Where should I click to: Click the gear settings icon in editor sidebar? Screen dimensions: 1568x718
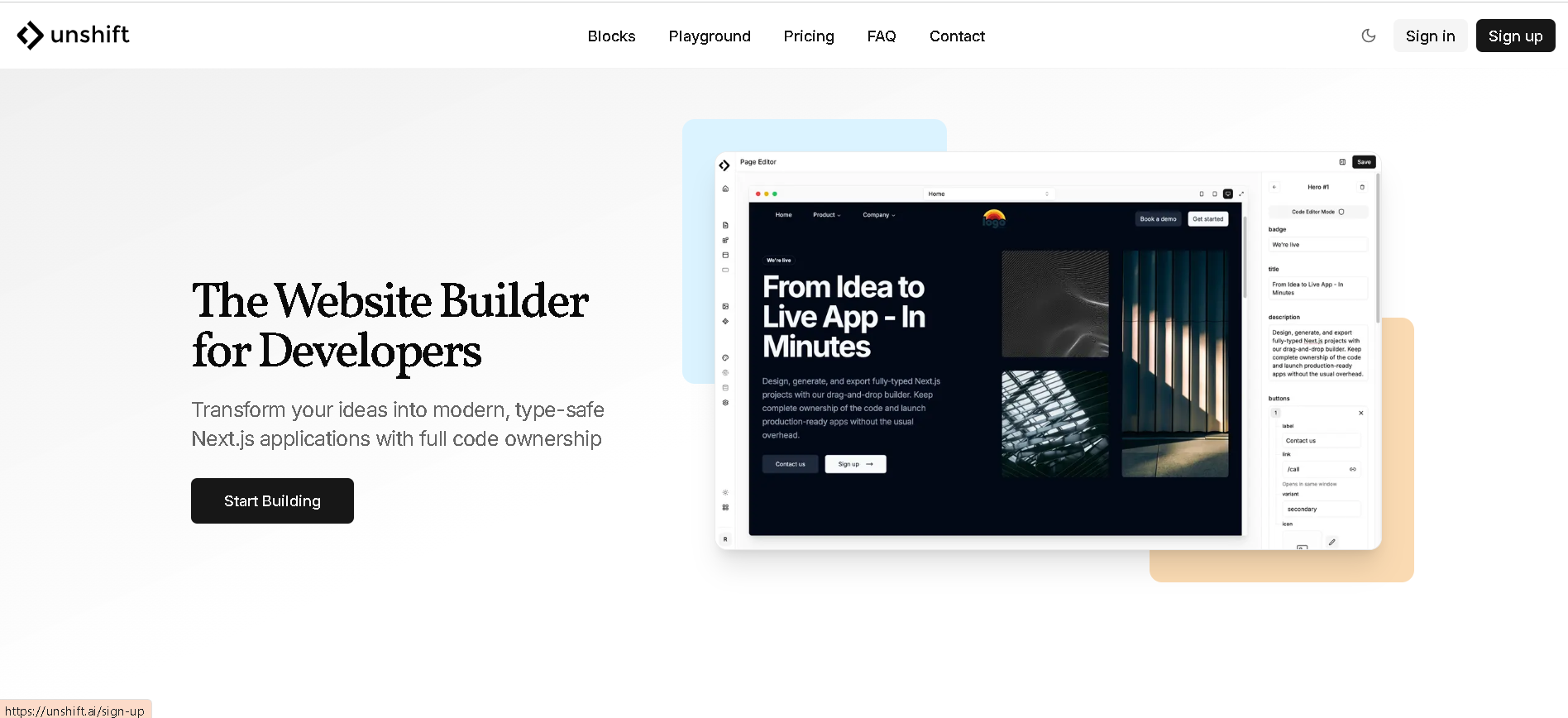725,403
